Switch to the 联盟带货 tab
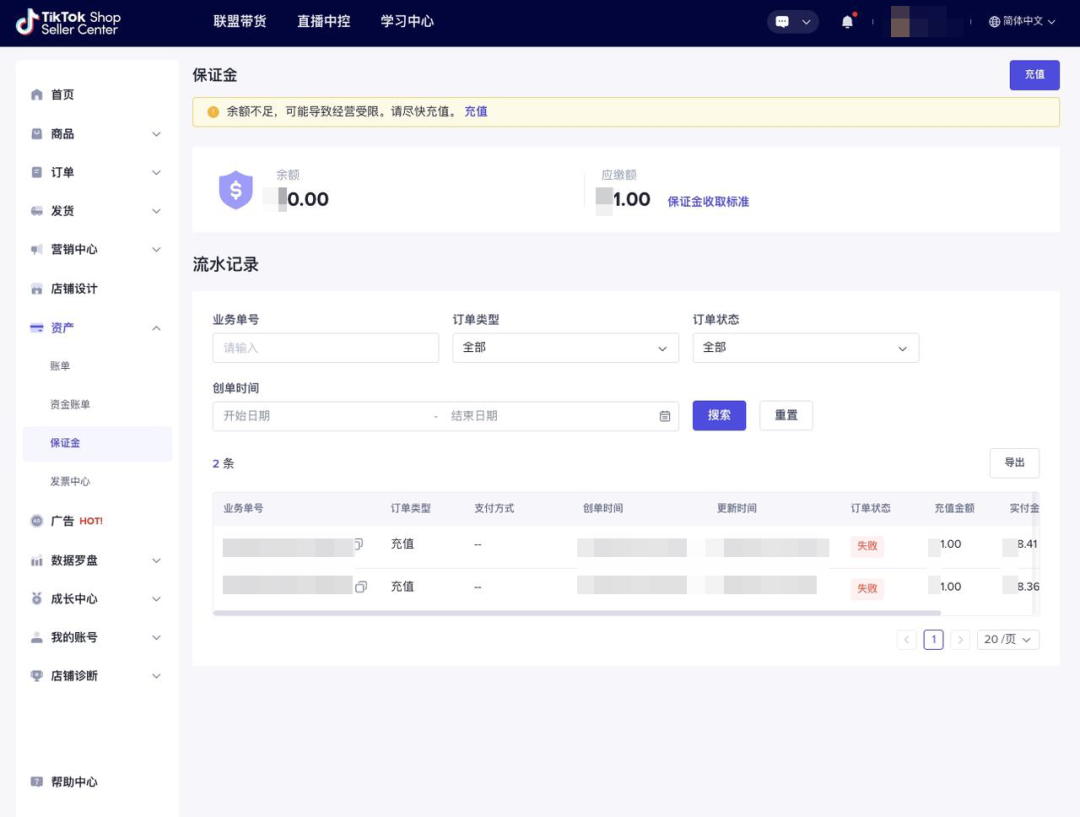Viewport: 1080px width, 817px height. coord(241,20)
